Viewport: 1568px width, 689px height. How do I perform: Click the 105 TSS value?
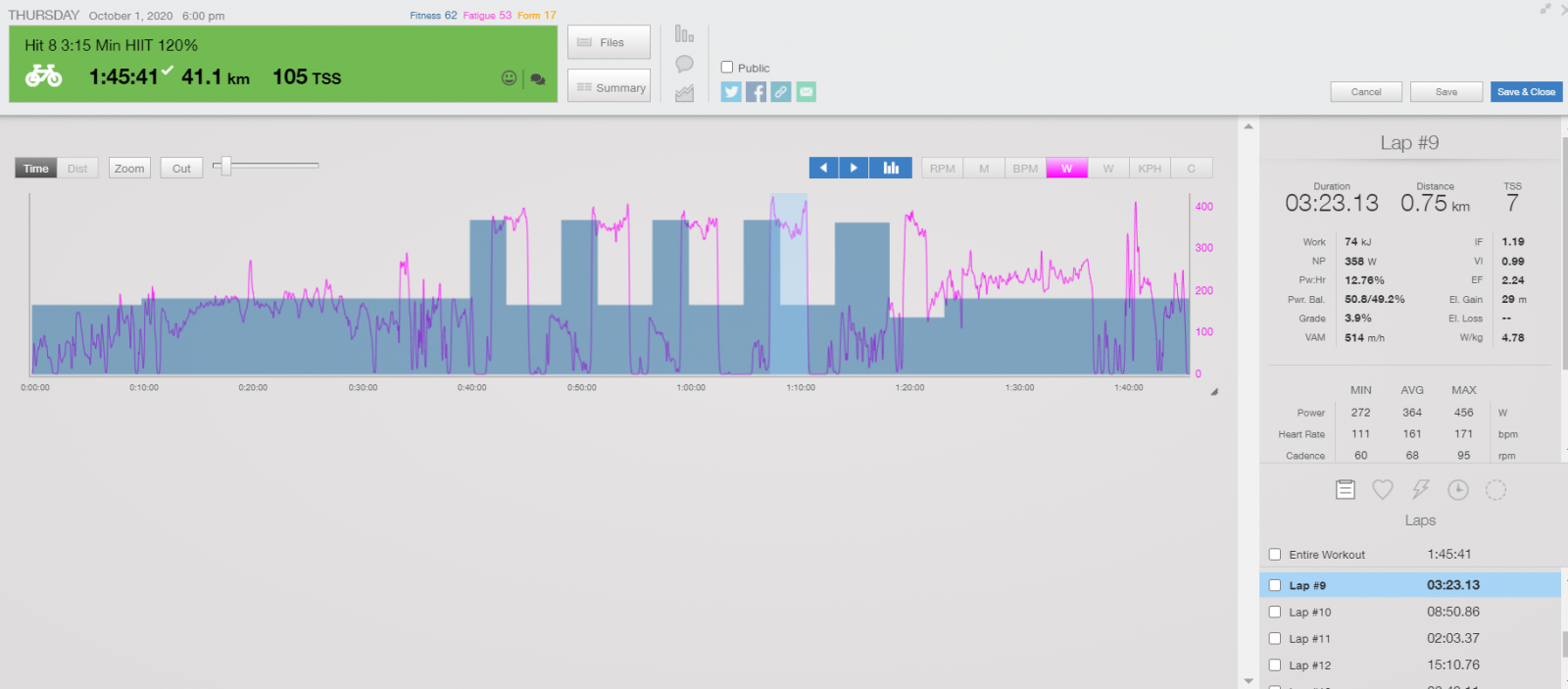tap(307, 77)
